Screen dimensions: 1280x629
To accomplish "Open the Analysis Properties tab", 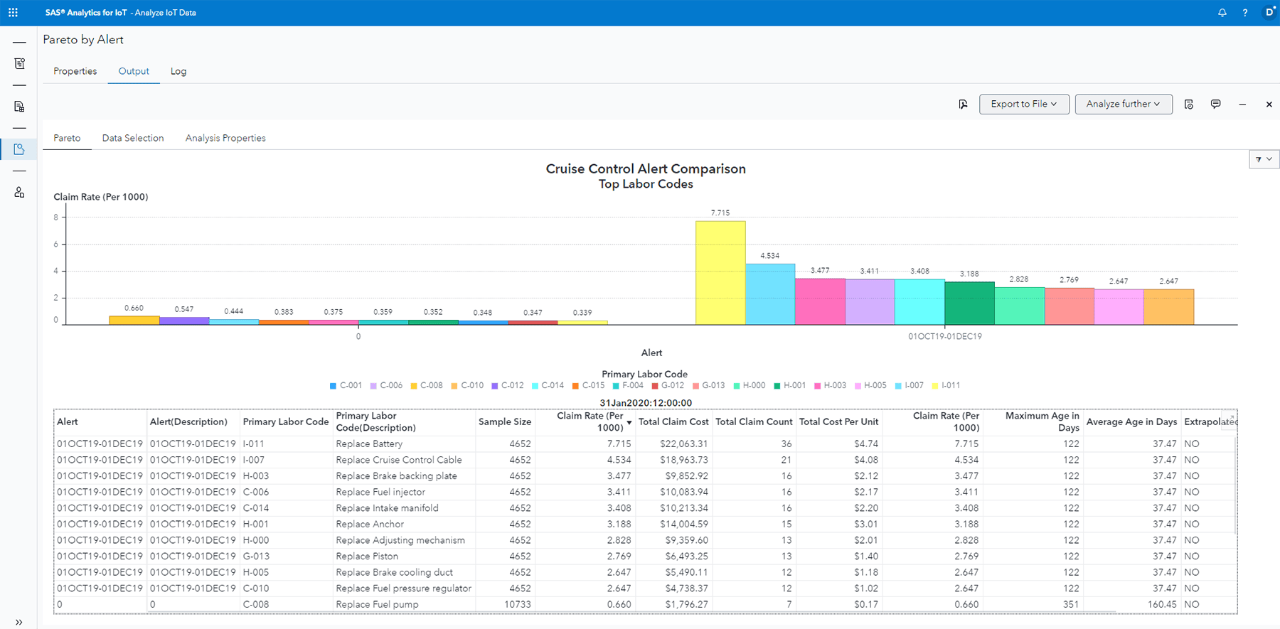I will click(225, 138).
